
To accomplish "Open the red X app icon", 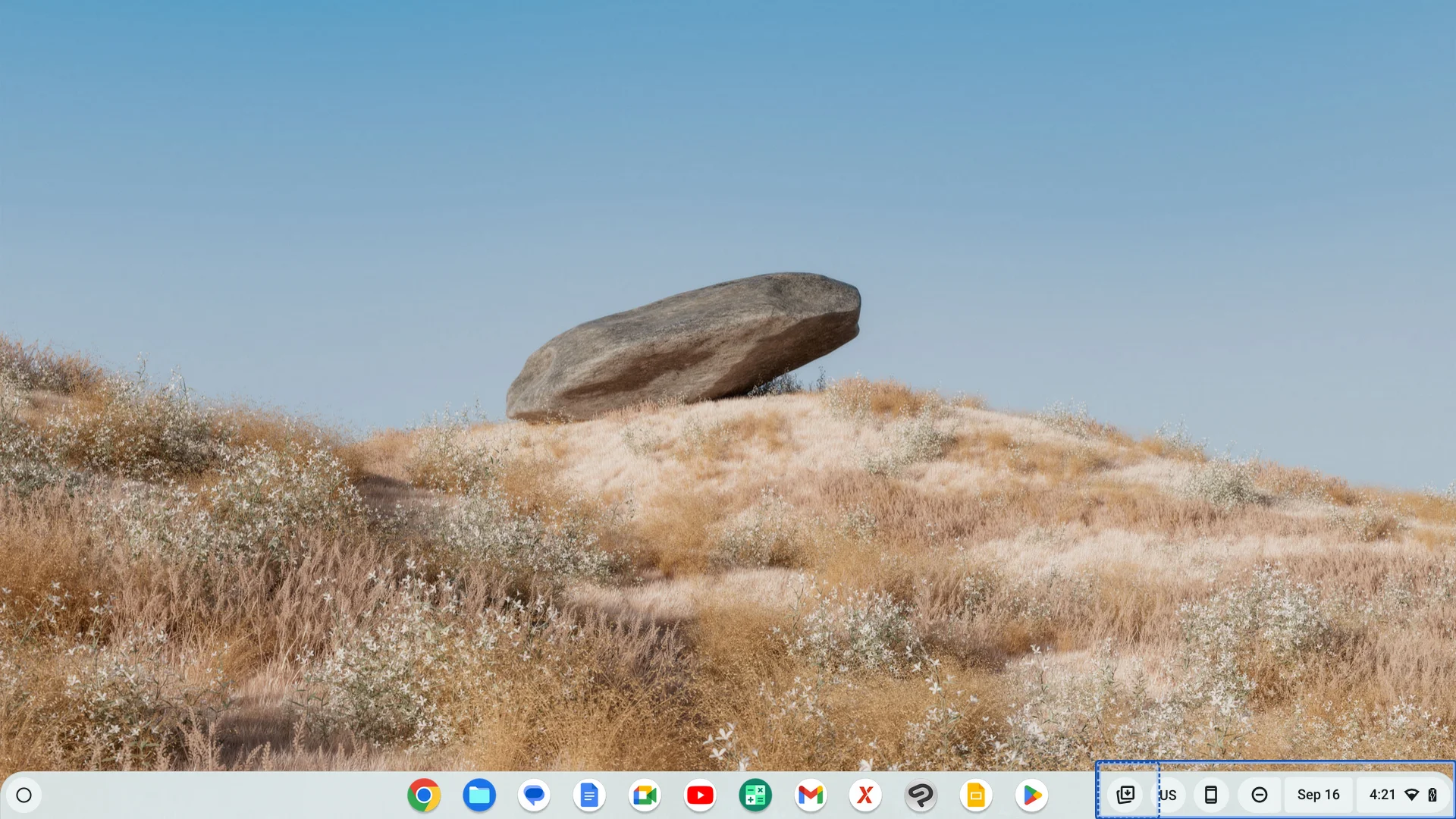I will (x=865, y=795).
